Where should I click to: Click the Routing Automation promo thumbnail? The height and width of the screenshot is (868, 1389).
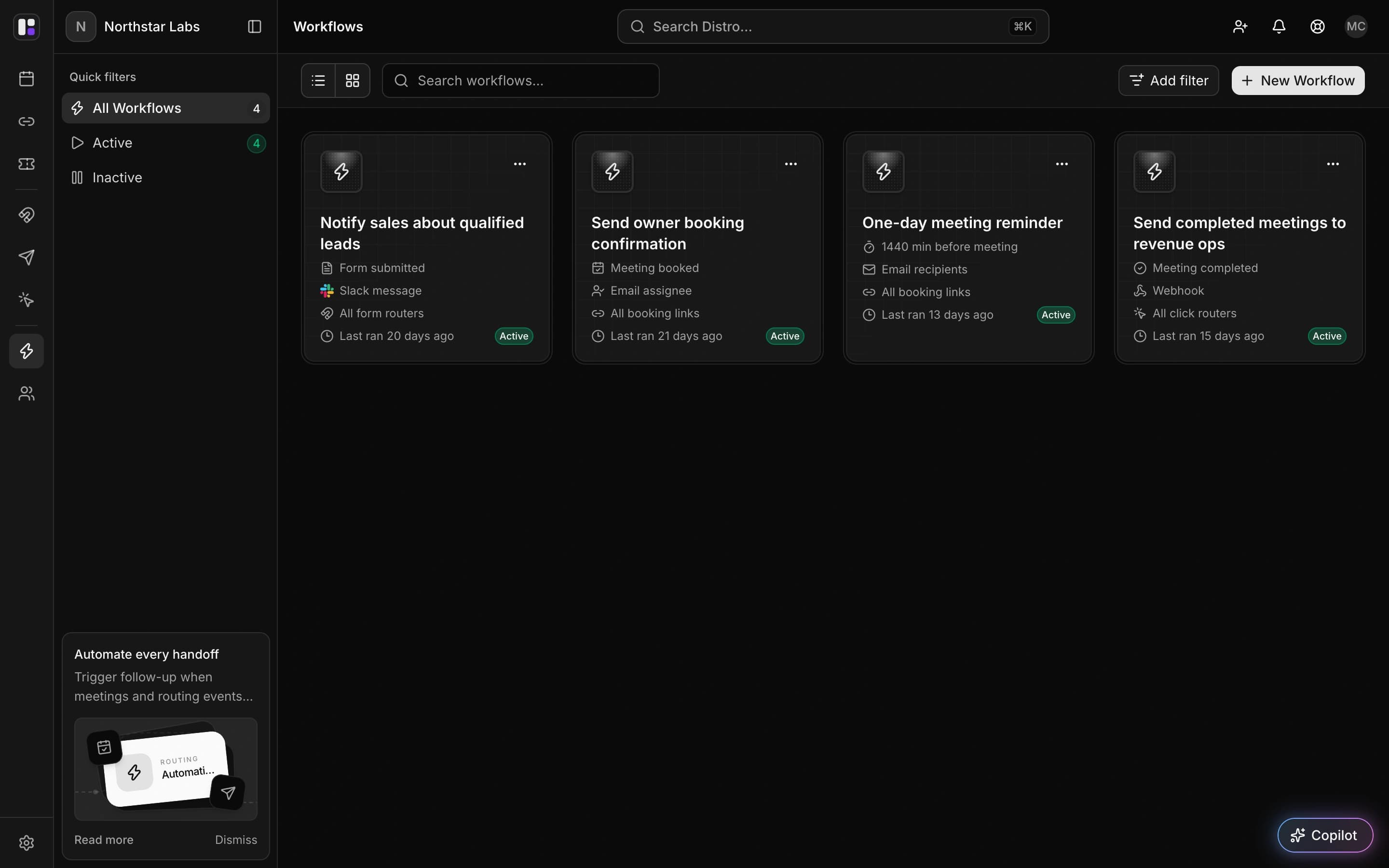(165, 769)
